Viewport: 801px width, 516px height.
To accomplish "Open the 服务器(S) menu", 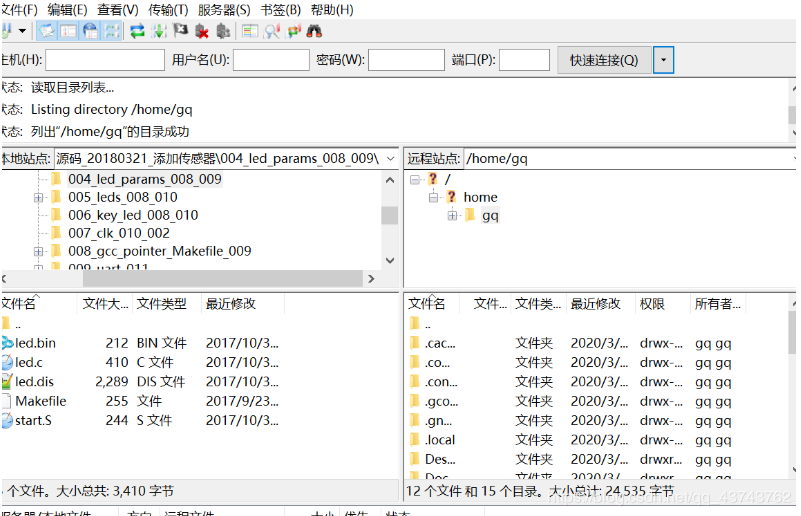I will click(x=224, y=10).
